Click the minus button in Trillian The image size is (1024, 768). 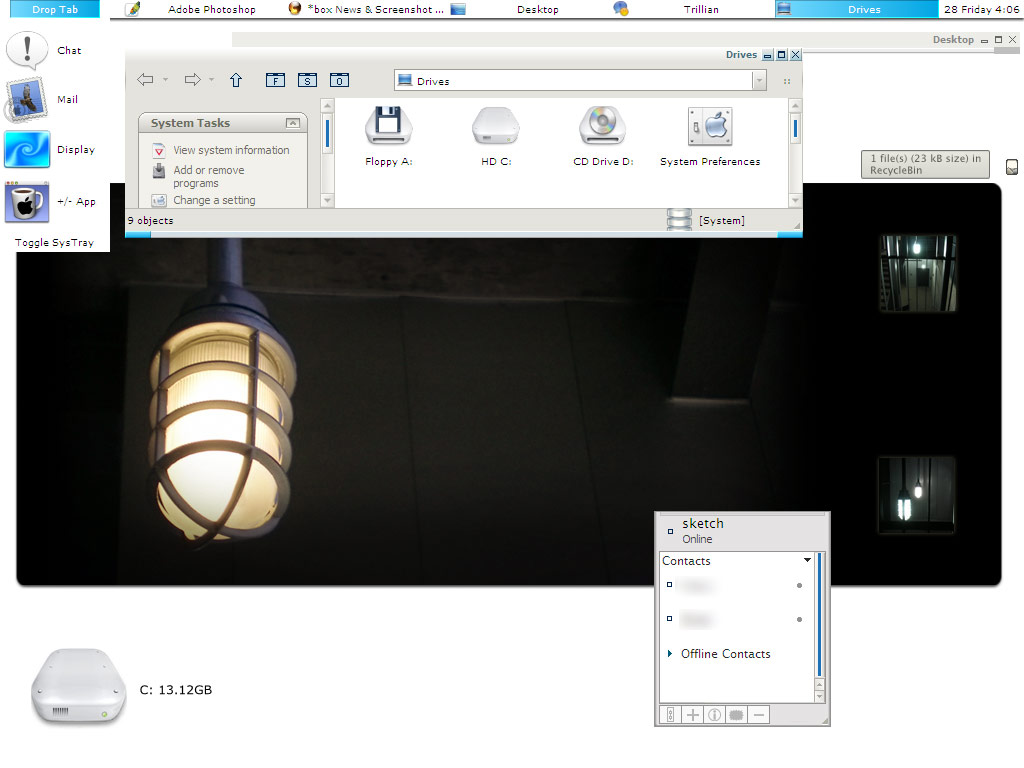coord(759,715)
